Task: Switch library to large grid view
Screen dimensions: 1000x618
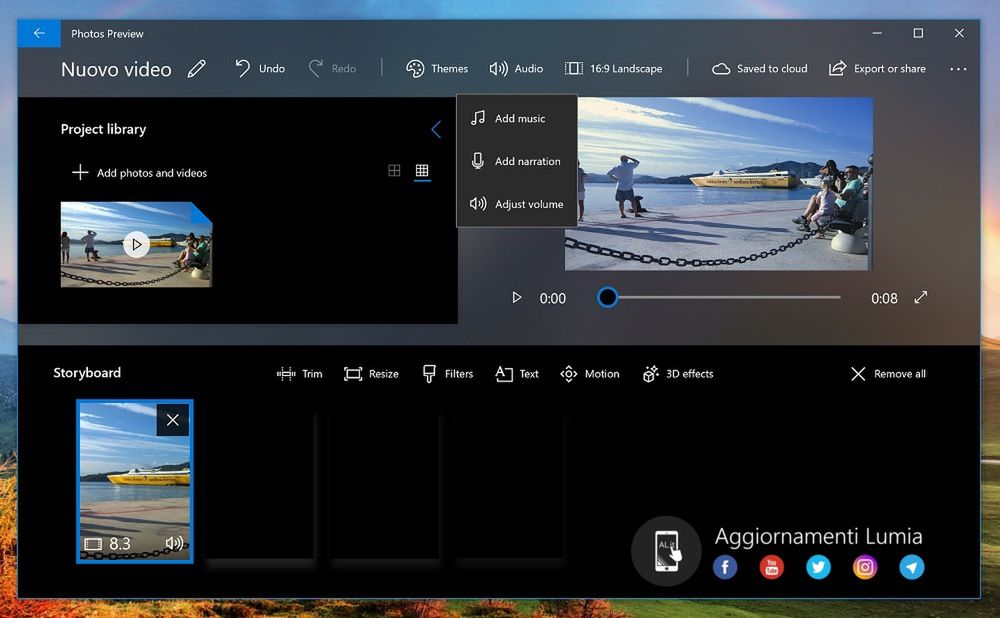Action: (x=394, y=171)
